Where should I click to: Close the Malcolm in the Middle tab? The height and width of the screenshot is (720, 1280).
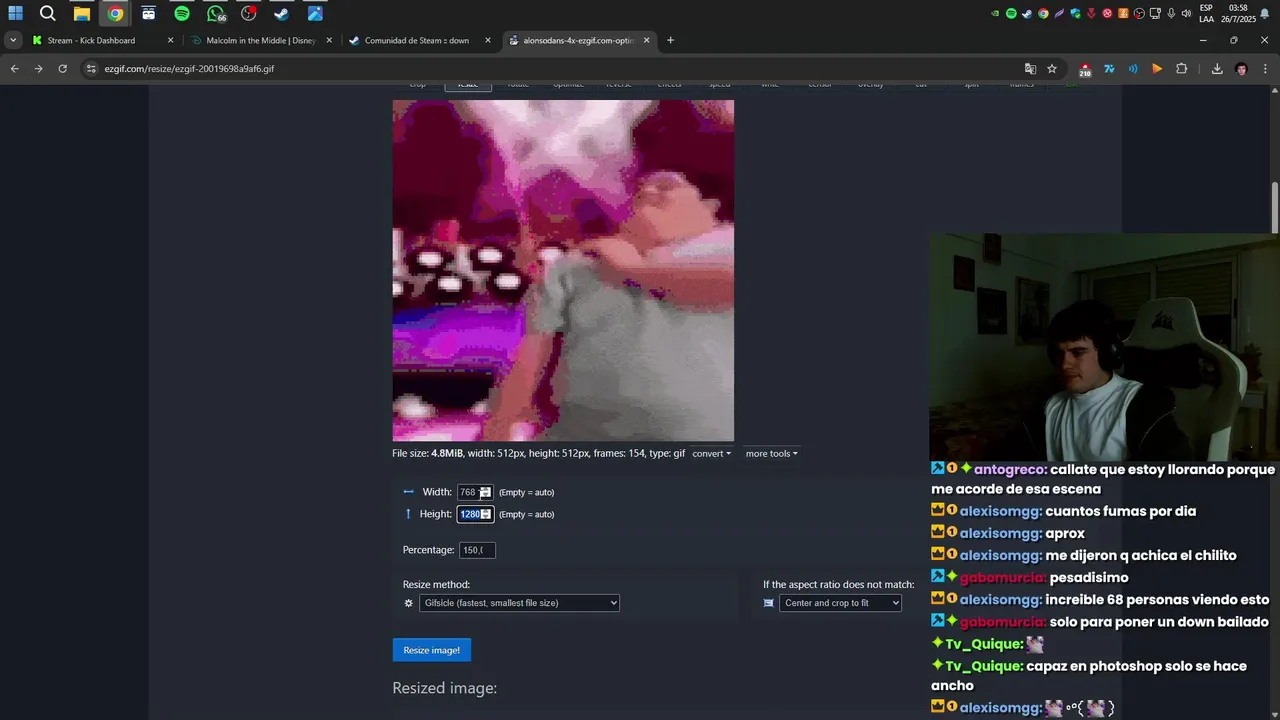[329, 40]
